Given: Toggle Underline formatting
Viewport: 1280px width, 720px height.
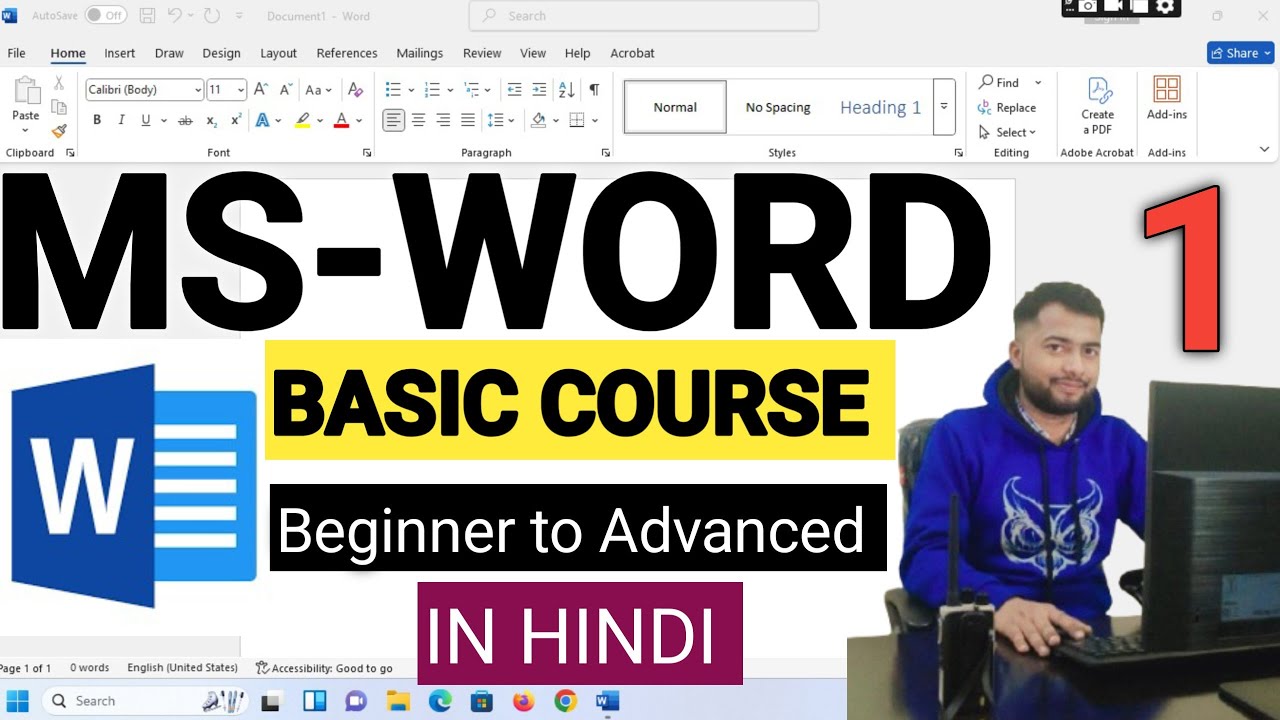Looking at the screenshot, I should pyautogui.click(x=146, y=120).
